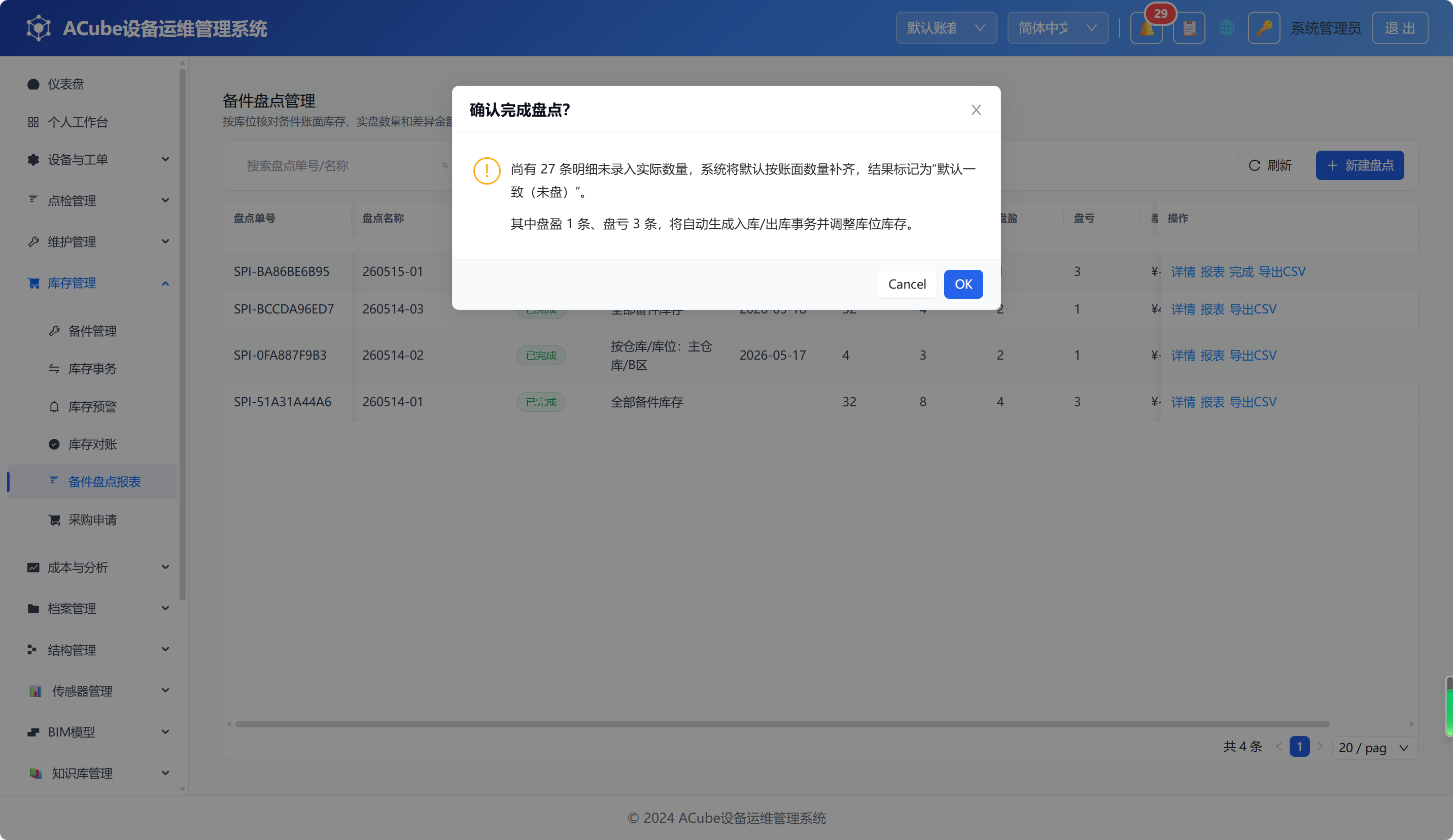
Task: Confirm with the OK button
Action: pyautogui.click(x=963, y=284)
